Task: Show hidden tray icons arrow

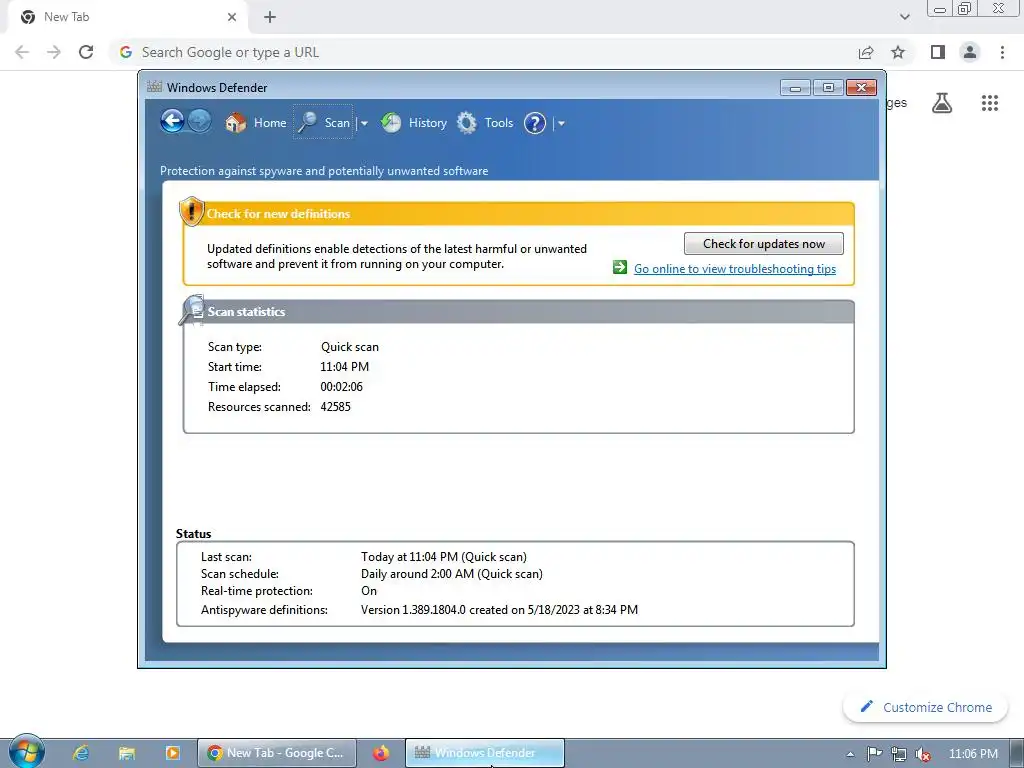Action: [850, 754]
